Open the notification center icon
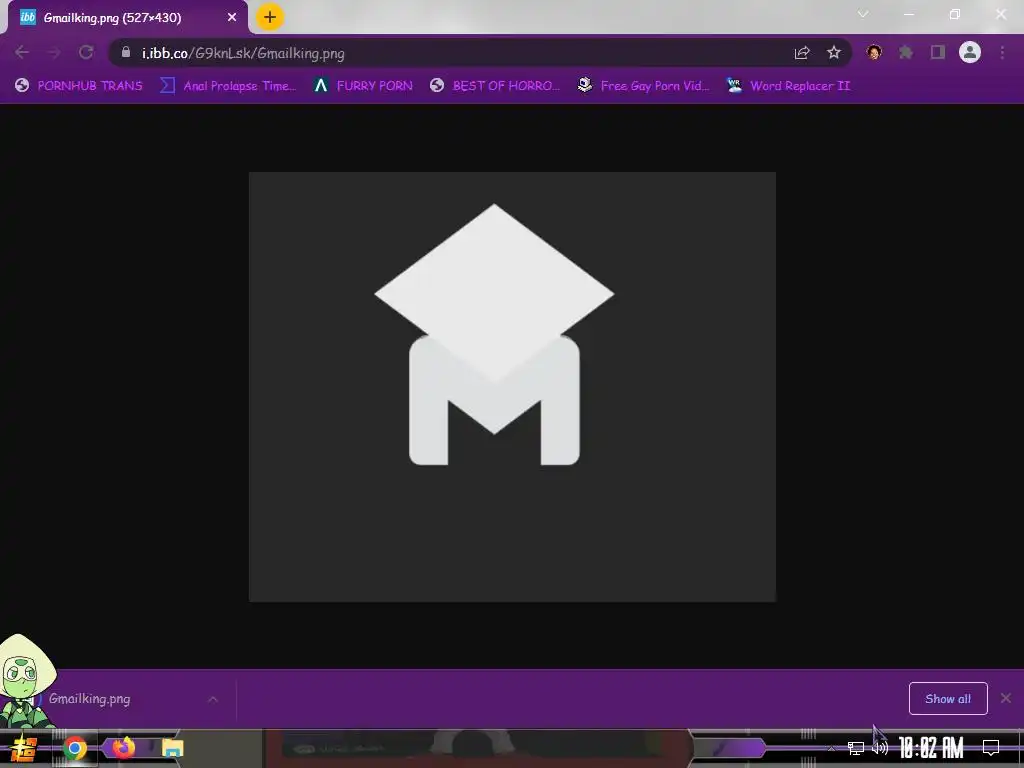This screenshot has width=1024, height=768. pyautogui.click(x=991, y=747)
